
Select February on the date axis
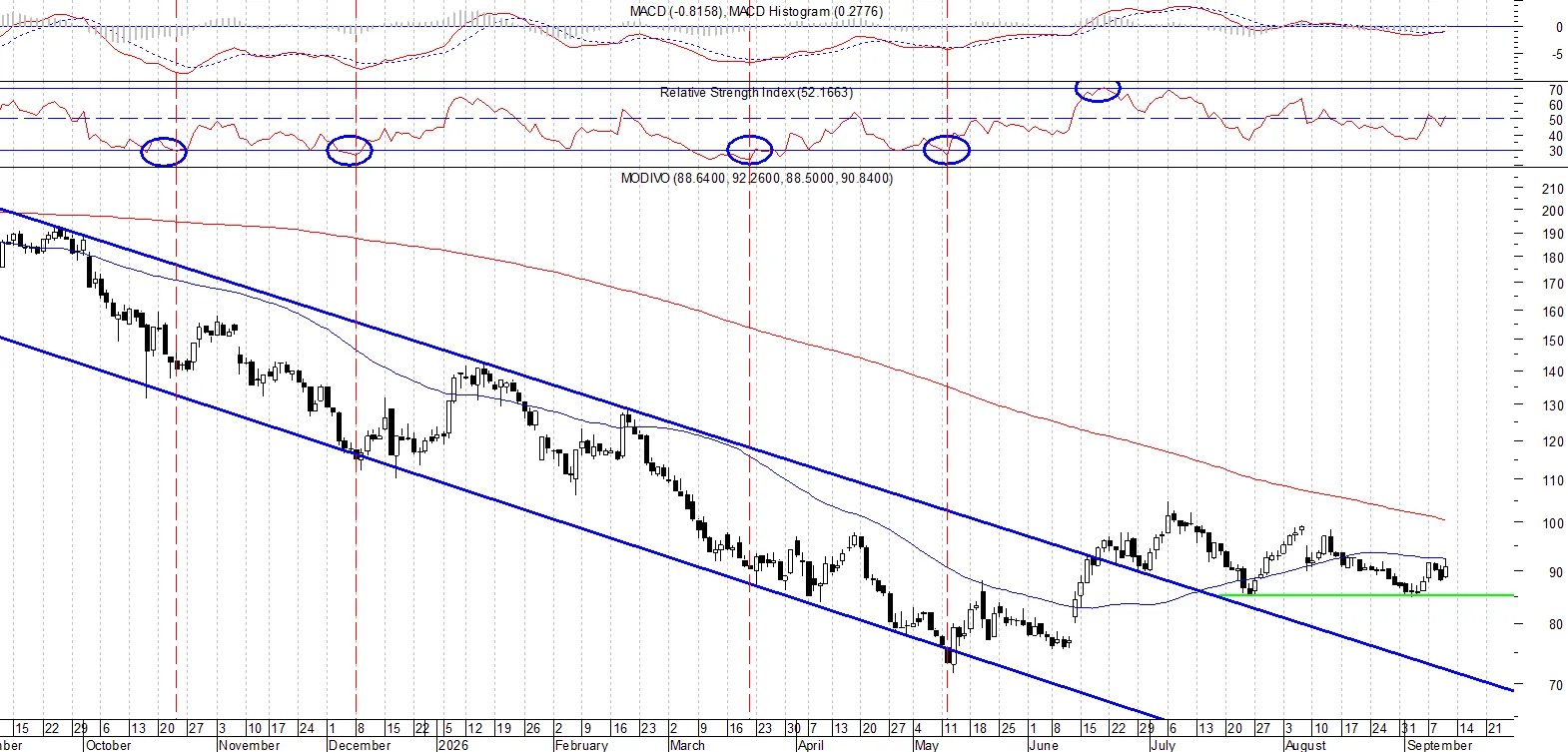[x=581, y=745]
